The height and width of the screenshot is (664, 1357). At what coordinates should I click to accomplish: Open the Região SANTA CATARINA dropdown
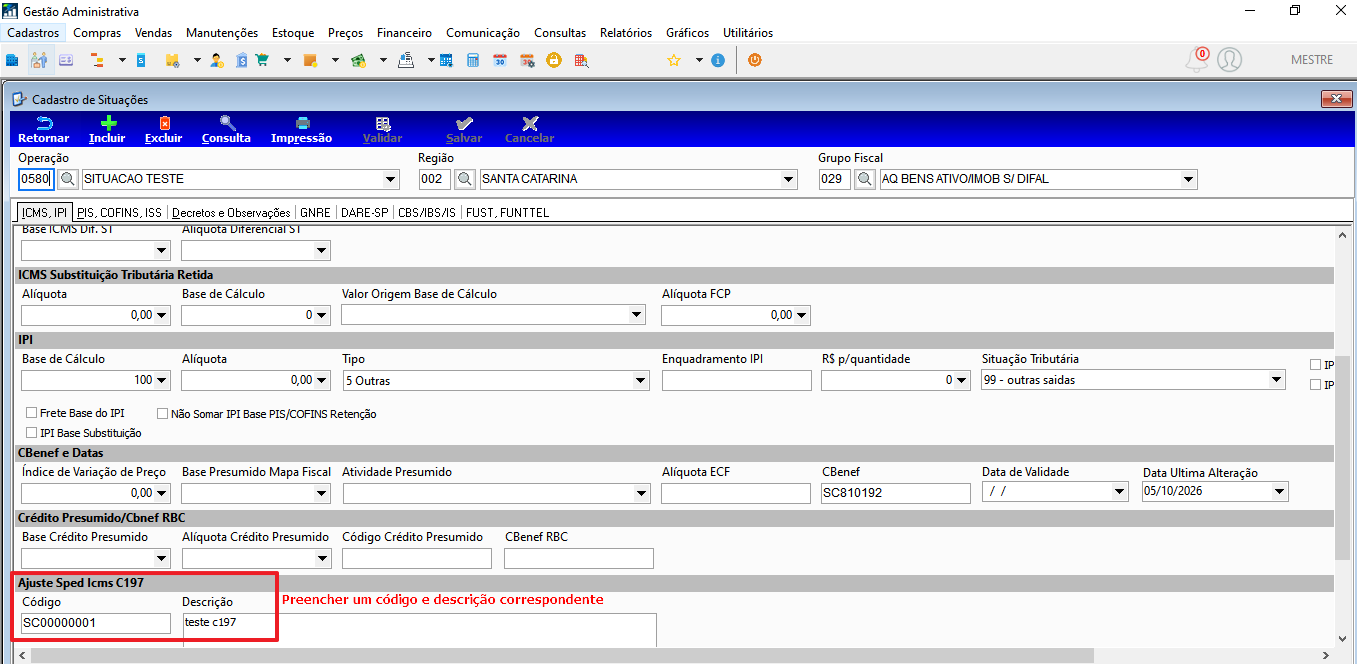click(x=790, y=180)
